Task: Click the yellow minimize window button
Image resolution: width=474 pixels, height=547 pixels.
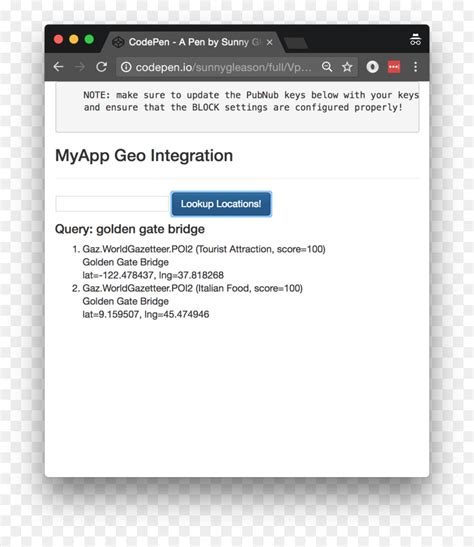Action: (x=74, y=39)
